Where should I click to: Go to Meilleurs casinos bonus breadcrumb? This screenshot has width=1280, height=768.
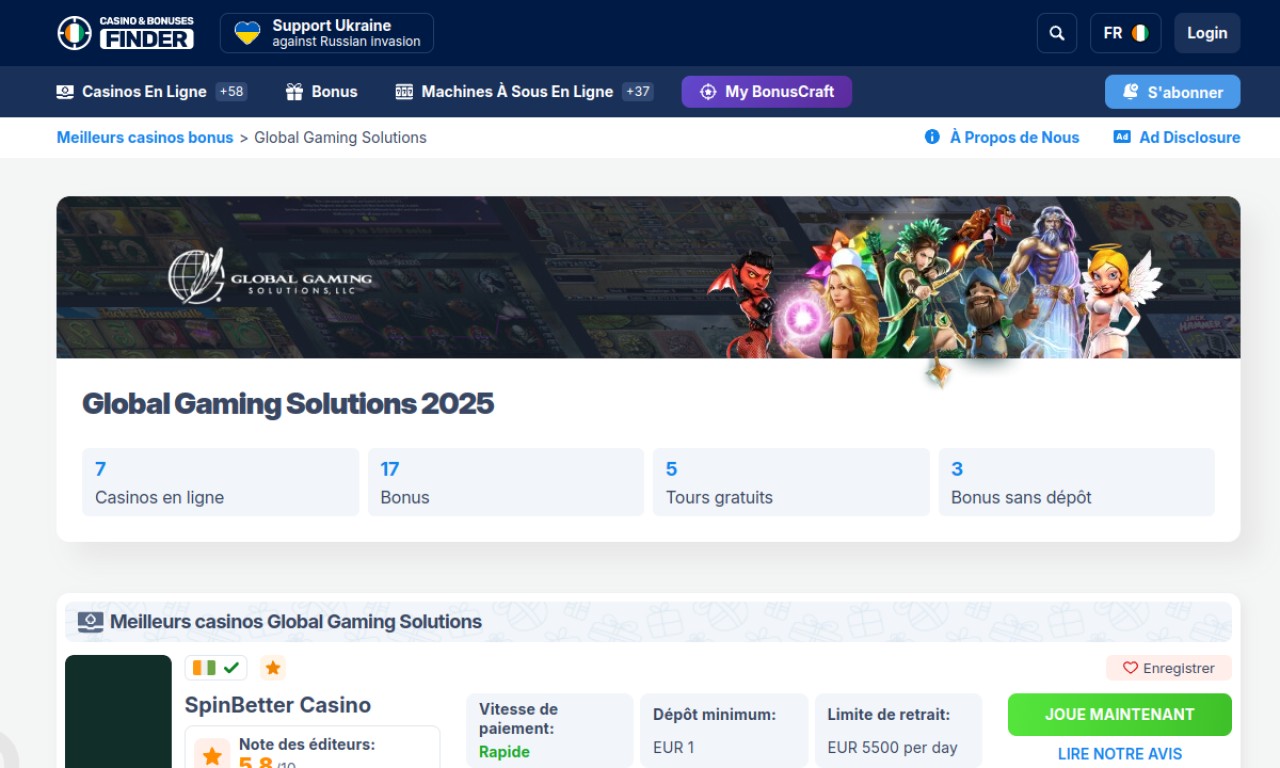pyautogui.click(x=145, y=138)
